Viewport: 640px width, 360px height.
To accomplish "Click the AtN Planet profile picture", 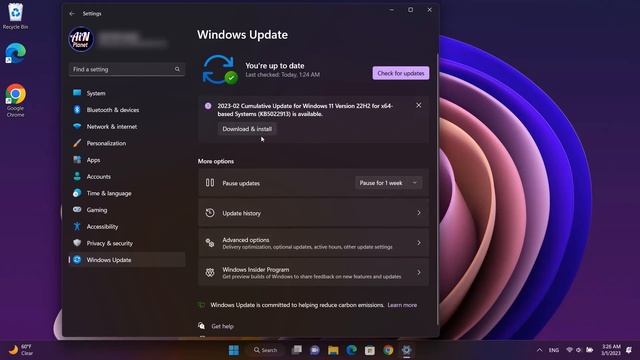I will [81, 39].
